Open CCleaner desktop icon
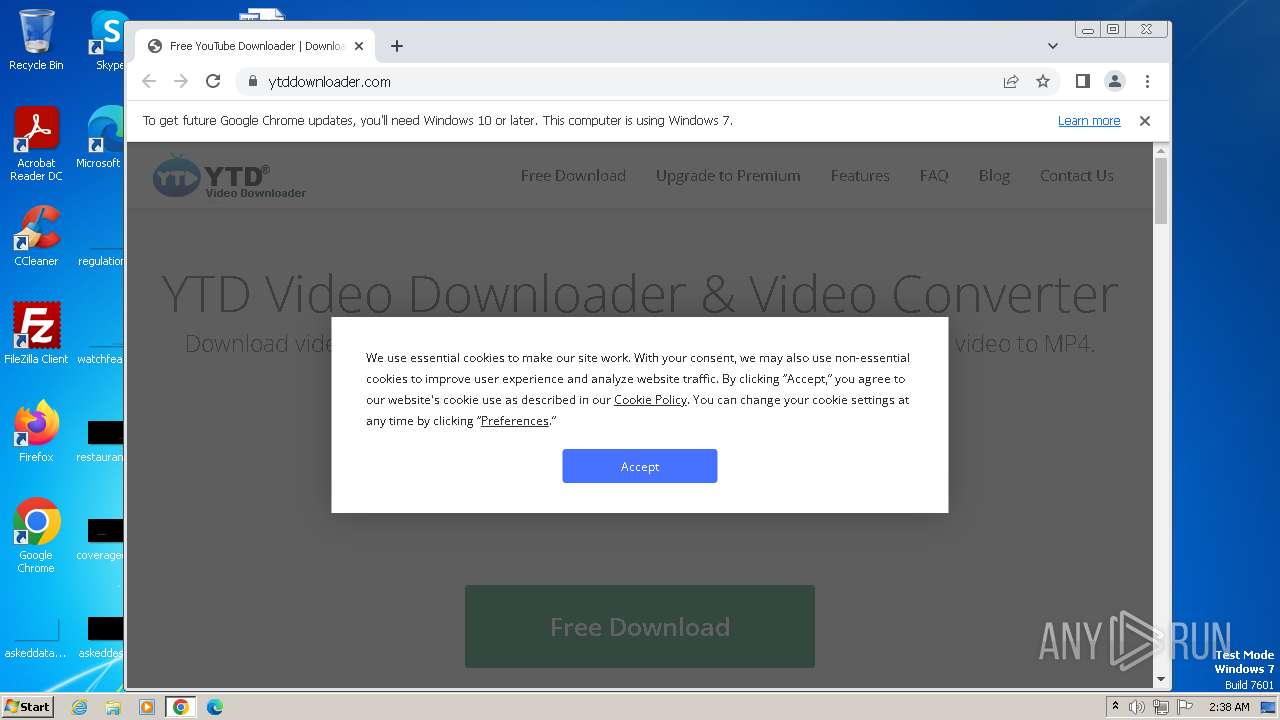Image resolution: width=1280 pixels, height=720 pixels. [36, 236]
